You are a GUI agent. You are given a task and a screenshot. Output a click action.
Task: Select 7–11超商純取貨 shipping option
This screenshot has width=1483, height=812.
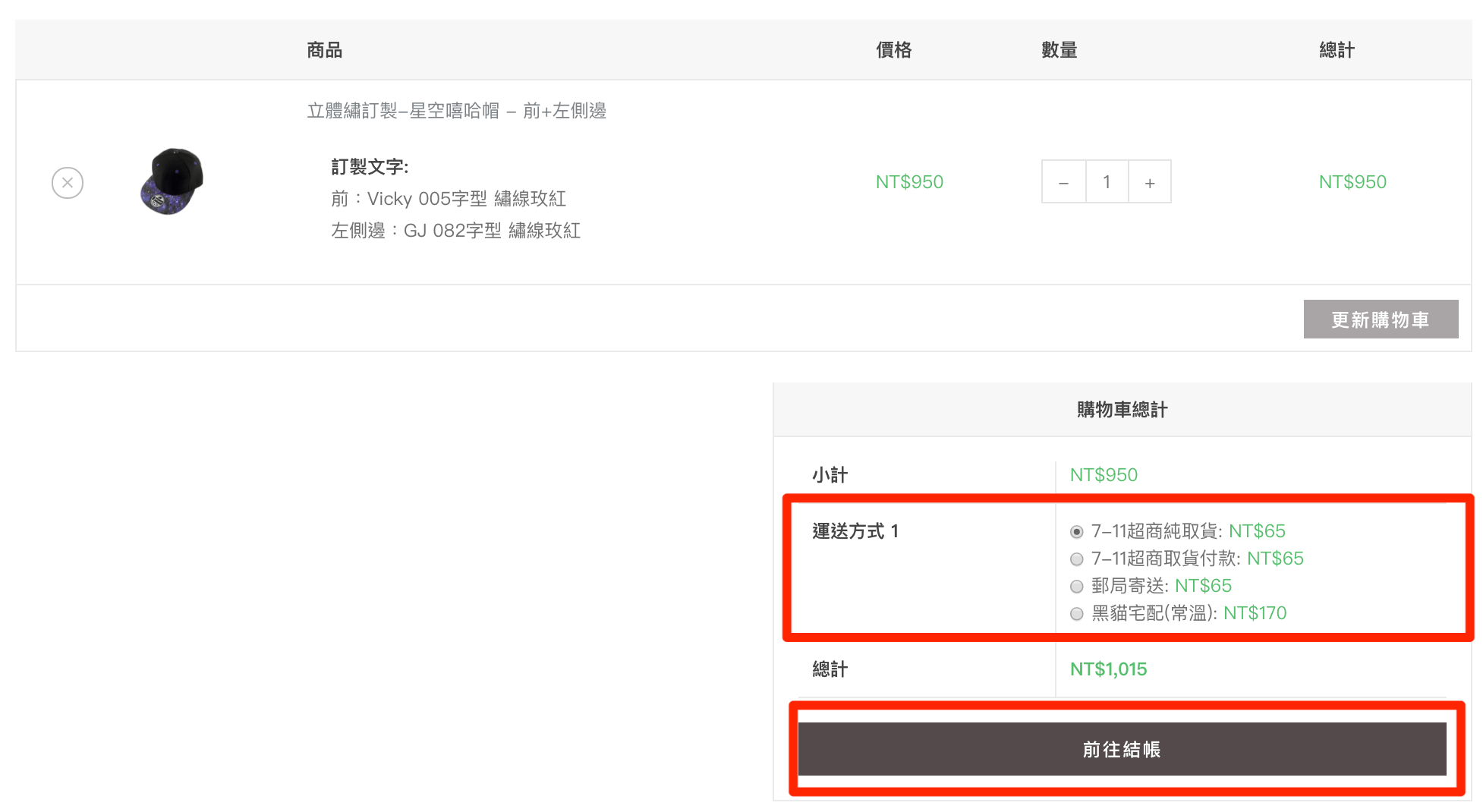click(1076, 532)
